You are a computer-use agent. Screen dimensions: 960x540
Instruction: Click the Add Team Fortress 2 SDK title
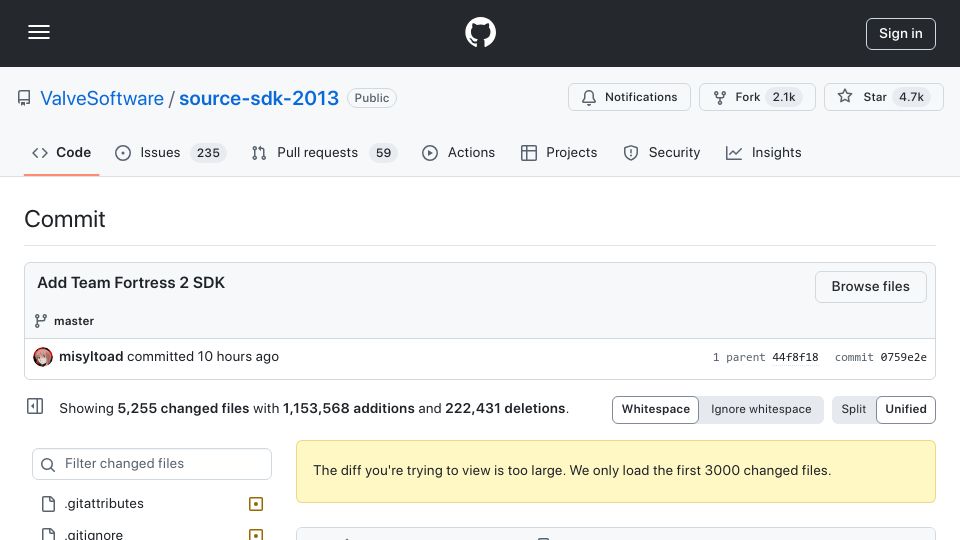click(131, 283)
